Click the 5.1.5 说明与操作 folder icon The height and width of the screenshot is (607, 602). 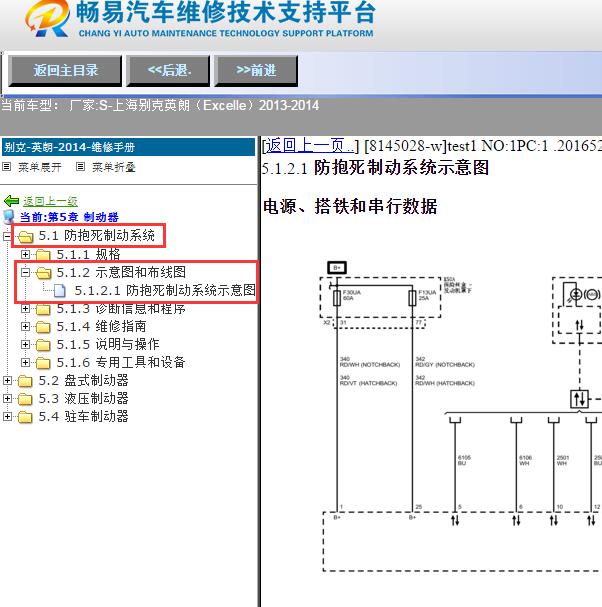(43, 345)
